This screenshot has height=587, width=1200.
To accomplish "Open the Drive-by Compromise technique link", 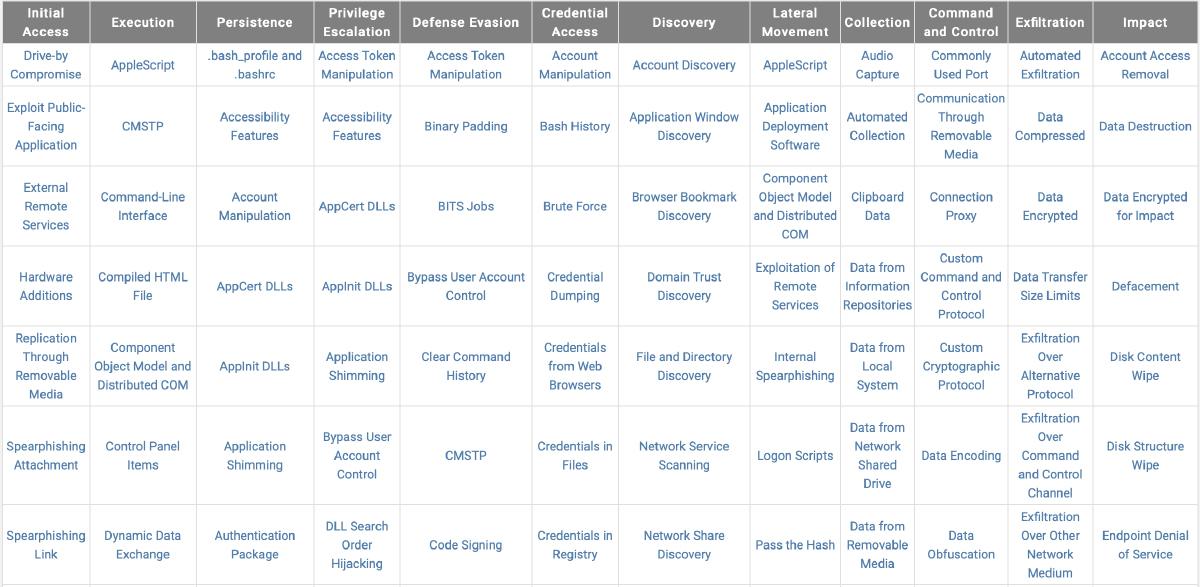I will [46, 65].
